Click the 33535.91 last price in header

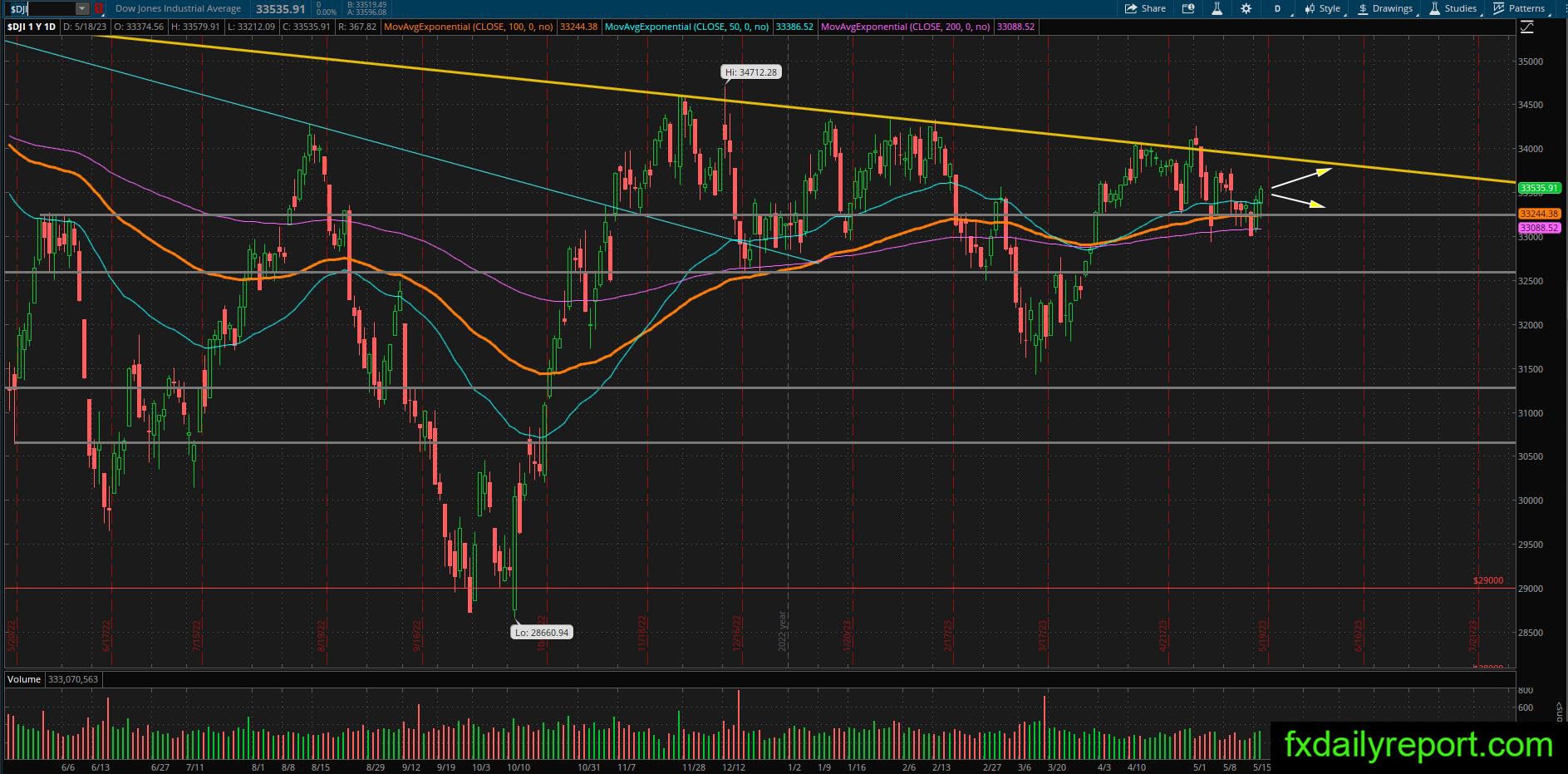coord(281,9)
